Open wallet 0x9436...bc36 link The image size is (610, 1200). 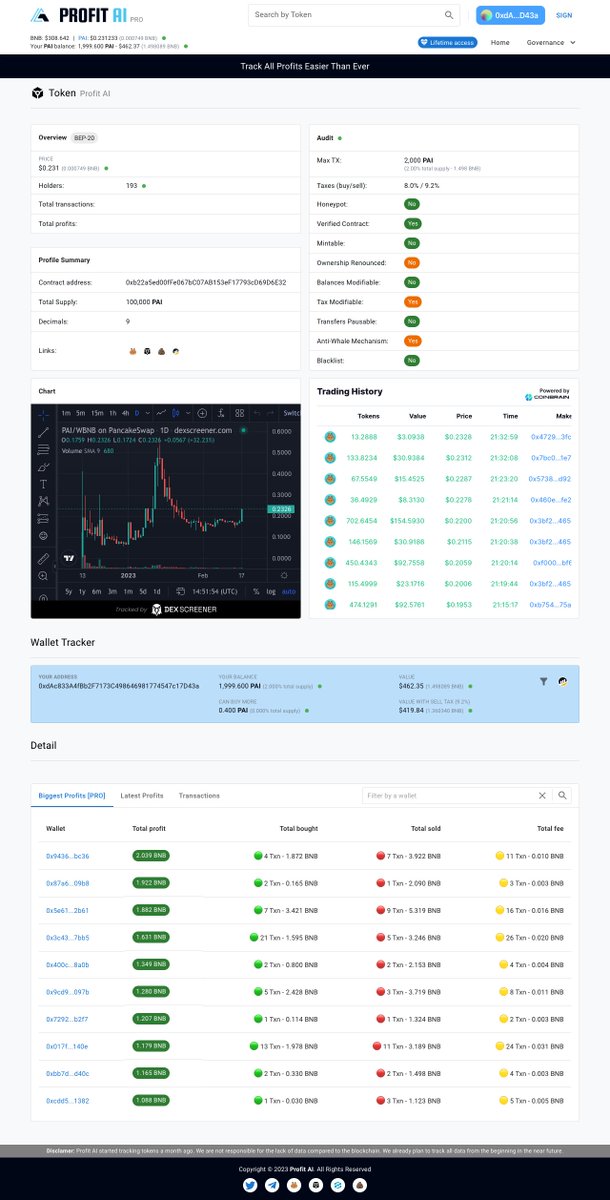67,856
